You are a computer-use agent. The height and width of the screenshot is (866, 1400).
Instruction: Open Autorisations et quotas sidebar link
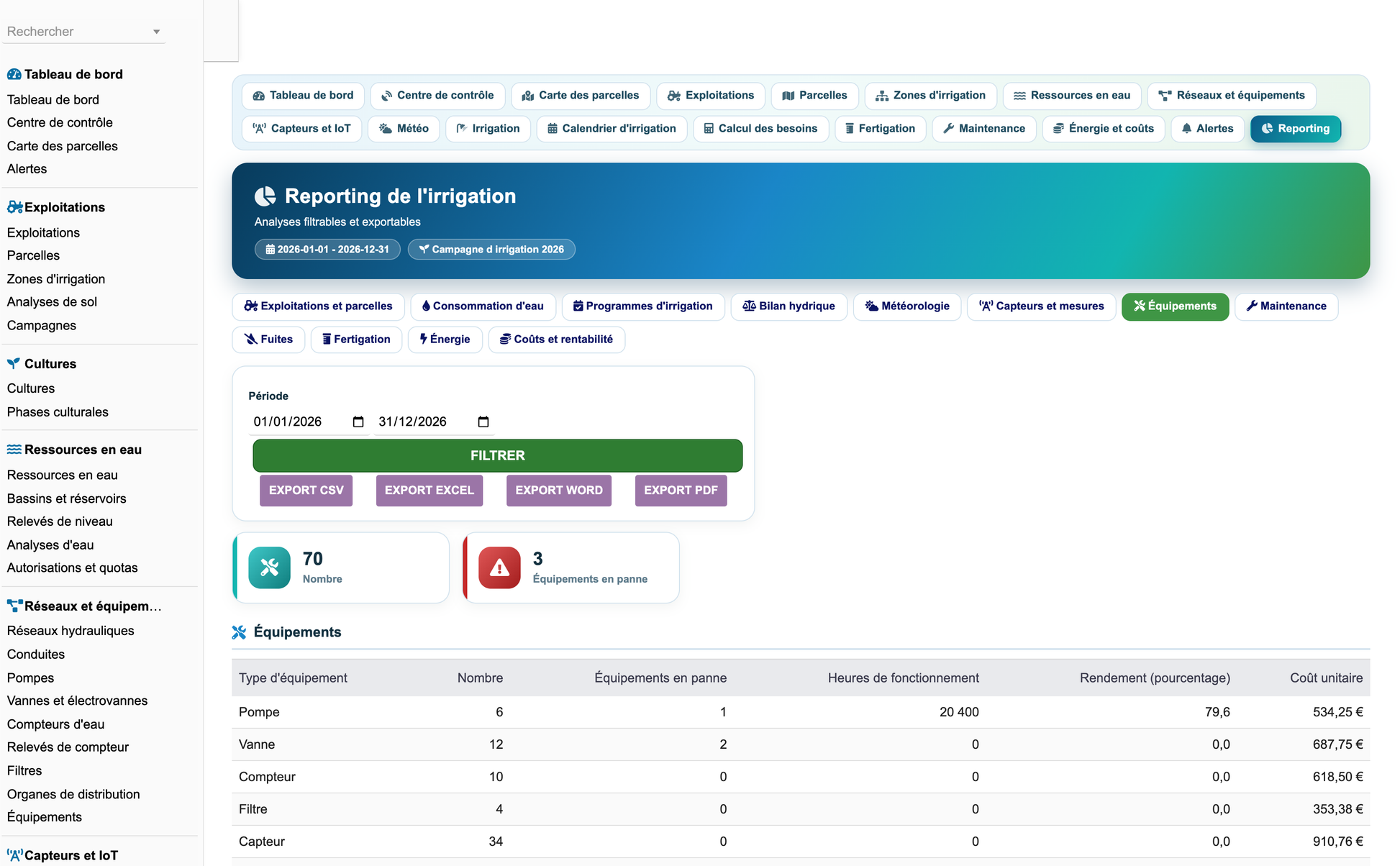pos(72,568)
